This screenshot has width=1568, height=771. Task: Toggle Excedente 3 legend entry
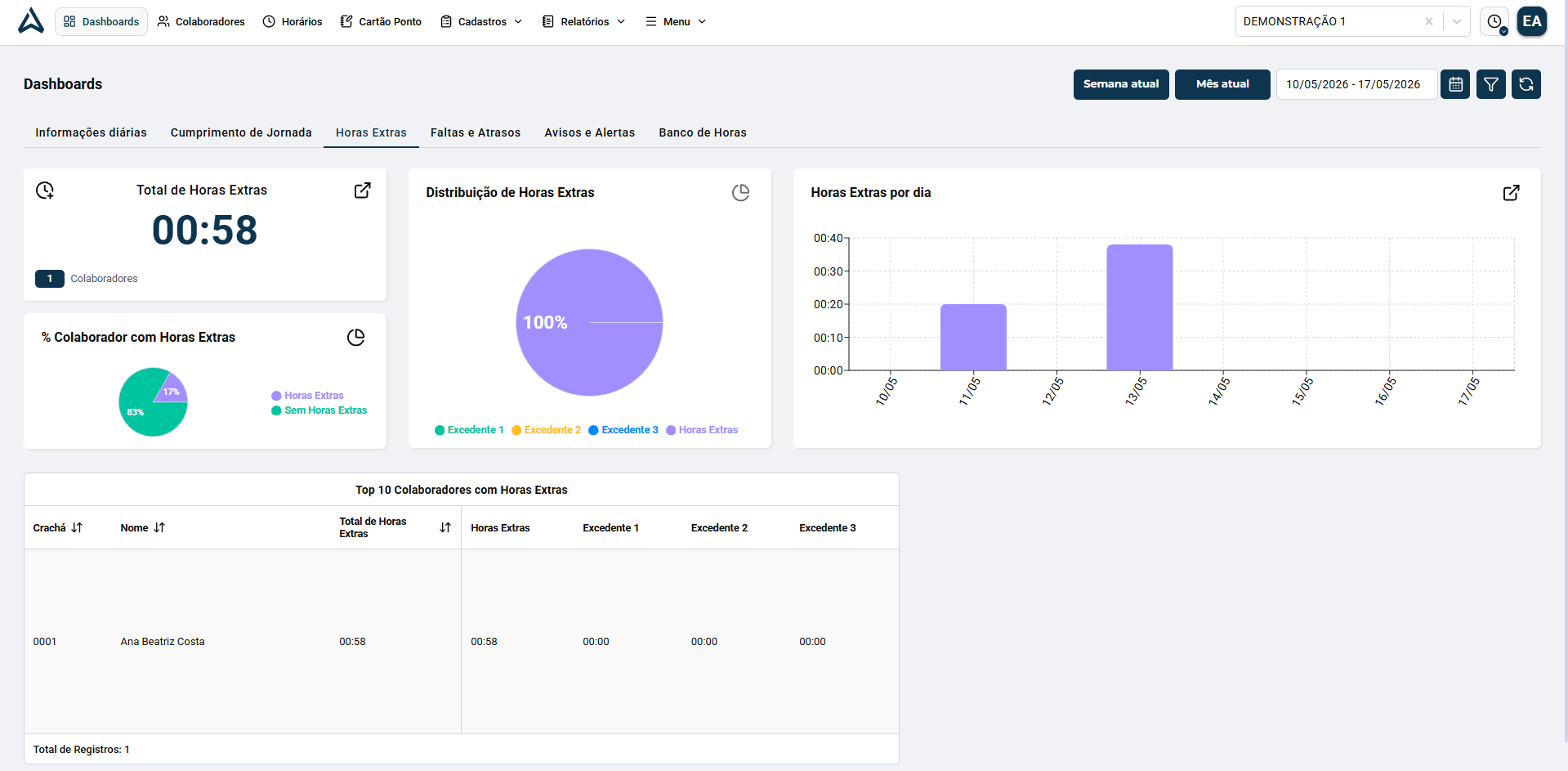click(x=623, y=430)
